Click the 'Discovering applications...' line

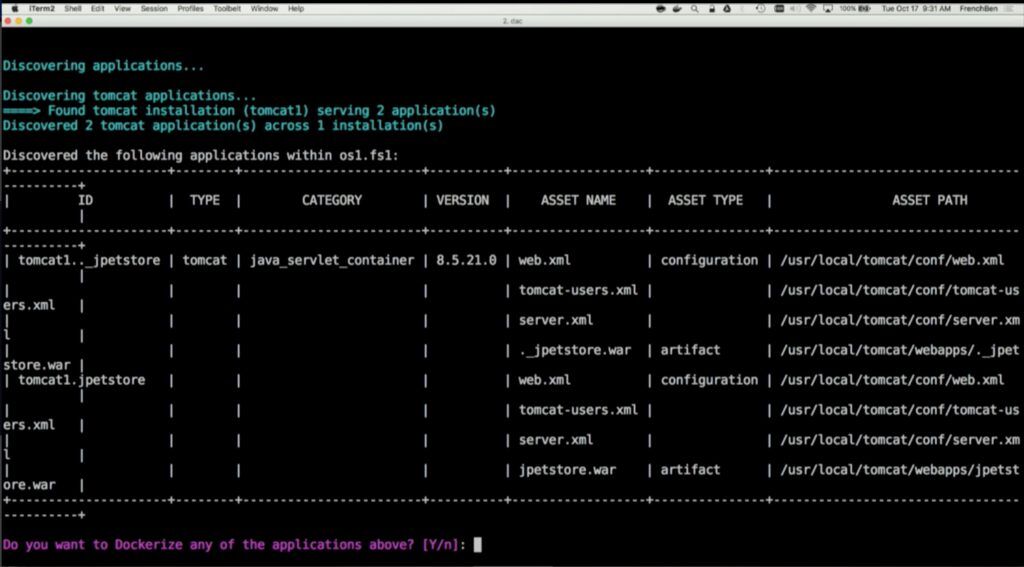coord(103,66)
